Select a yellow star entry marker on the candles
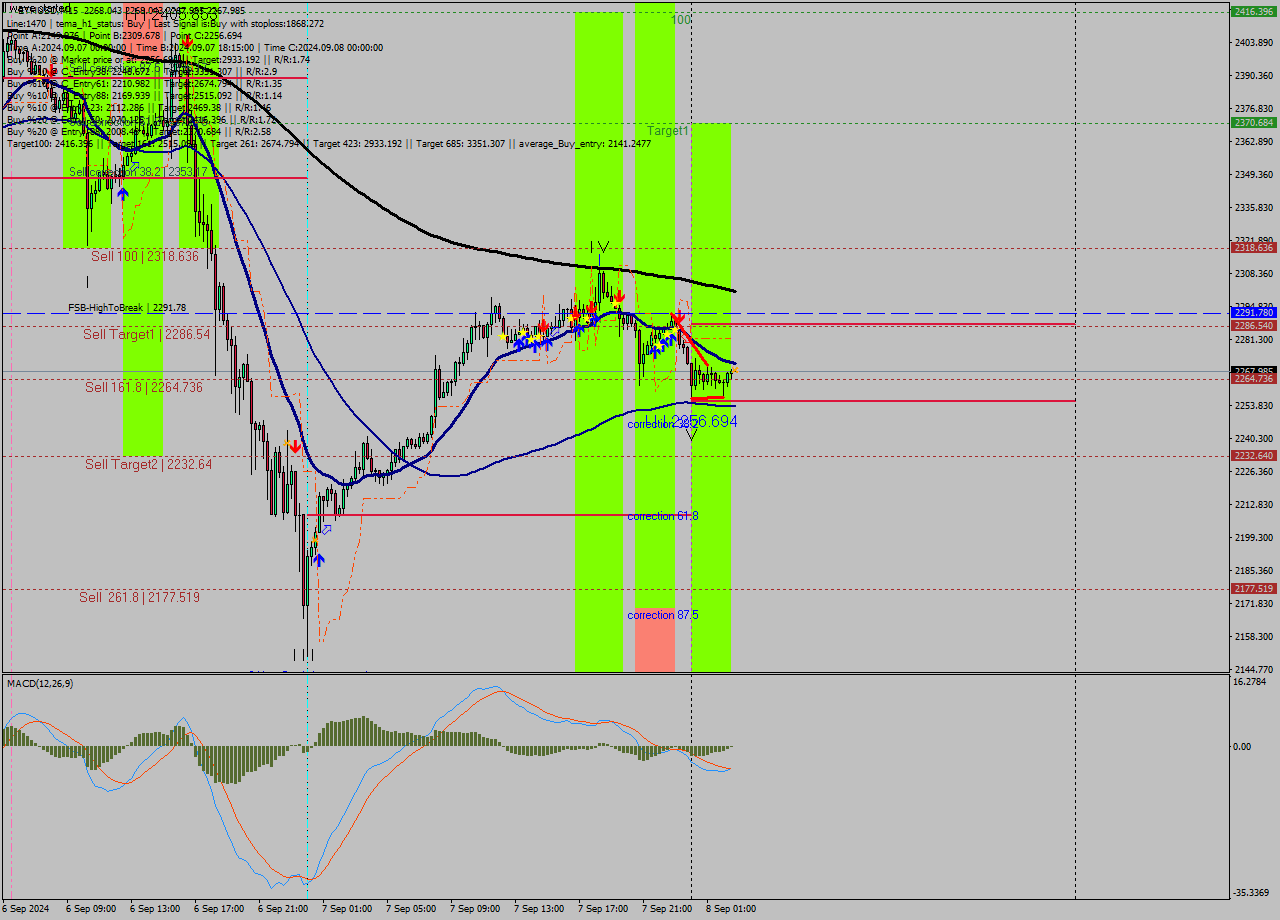The height and width of the screenshot is (920, 1280). point(673,329)
